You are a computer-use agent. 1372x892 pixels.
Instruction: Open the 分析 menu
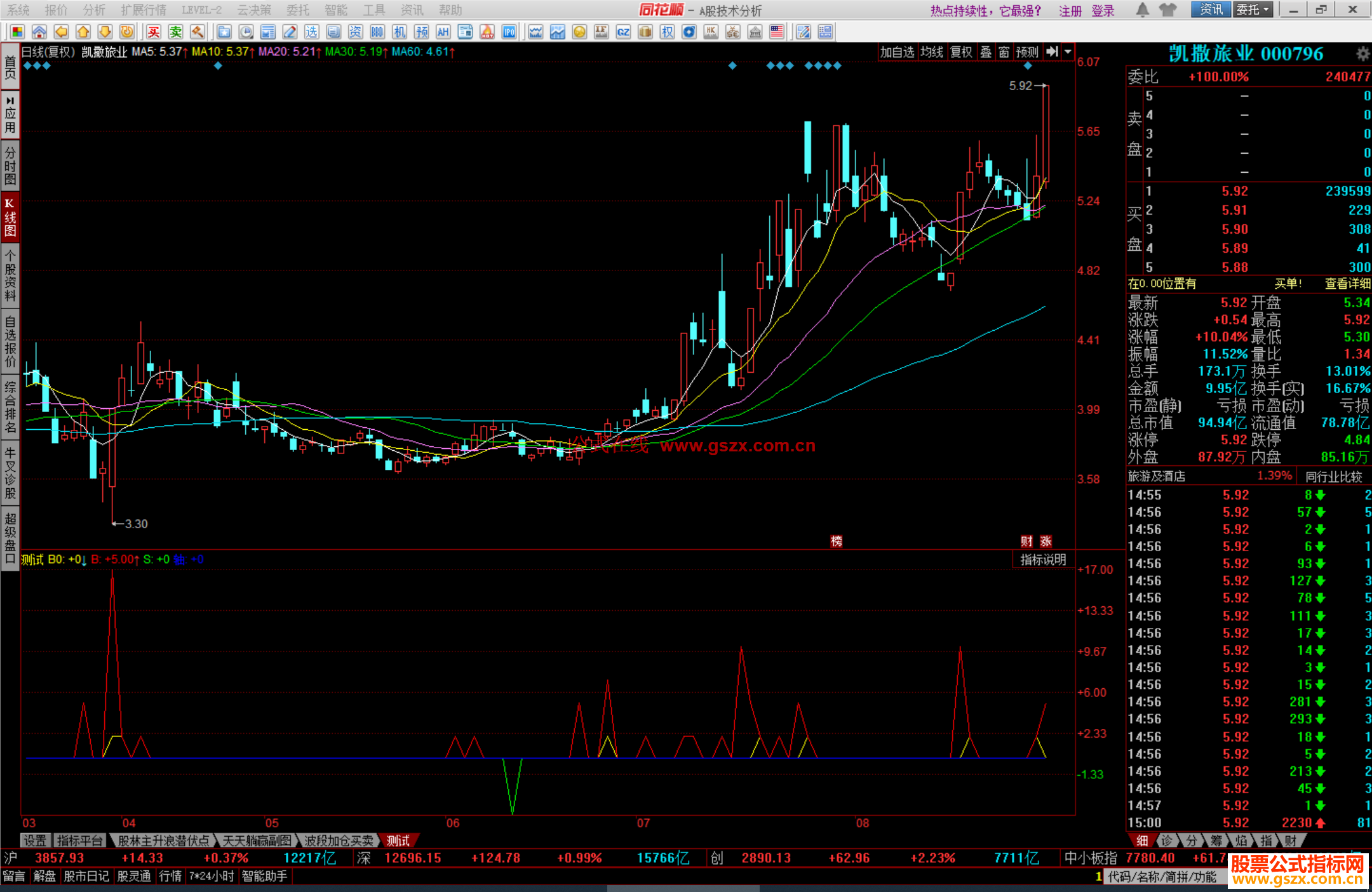coord(94,10)
